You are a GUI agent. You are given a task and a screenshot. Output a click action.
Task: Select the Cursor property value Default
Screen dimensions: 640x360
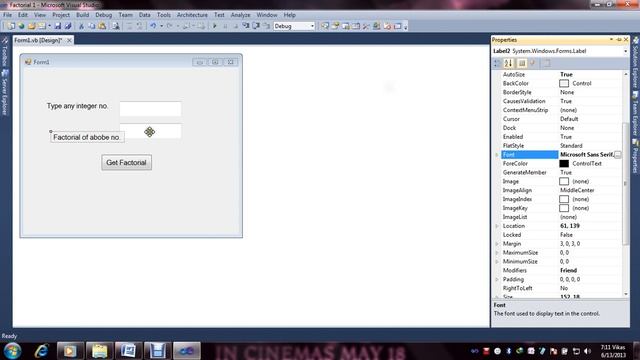coord(569,119)
